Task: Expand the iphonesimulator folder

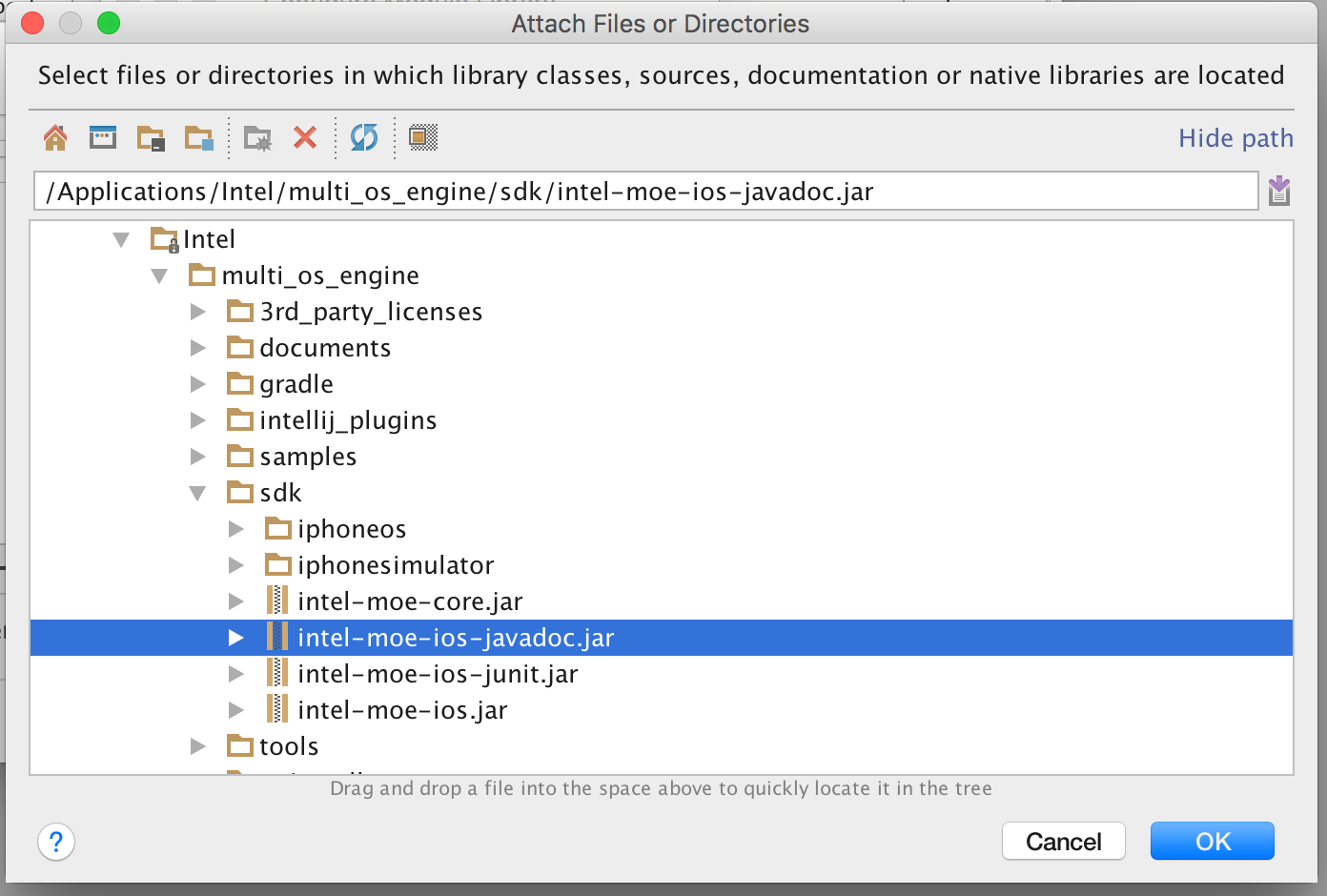Action: [x=236, y=565]
